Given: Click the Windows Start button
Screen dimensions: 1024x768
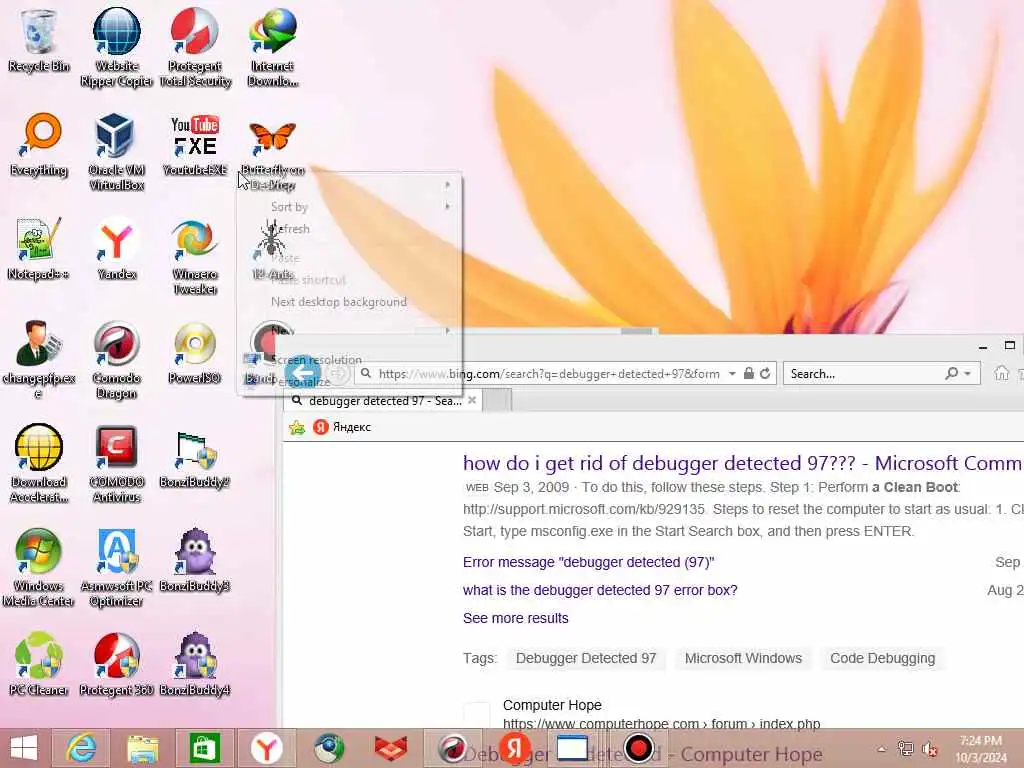Looking at the screenshot, I should (x=24, y=748).
